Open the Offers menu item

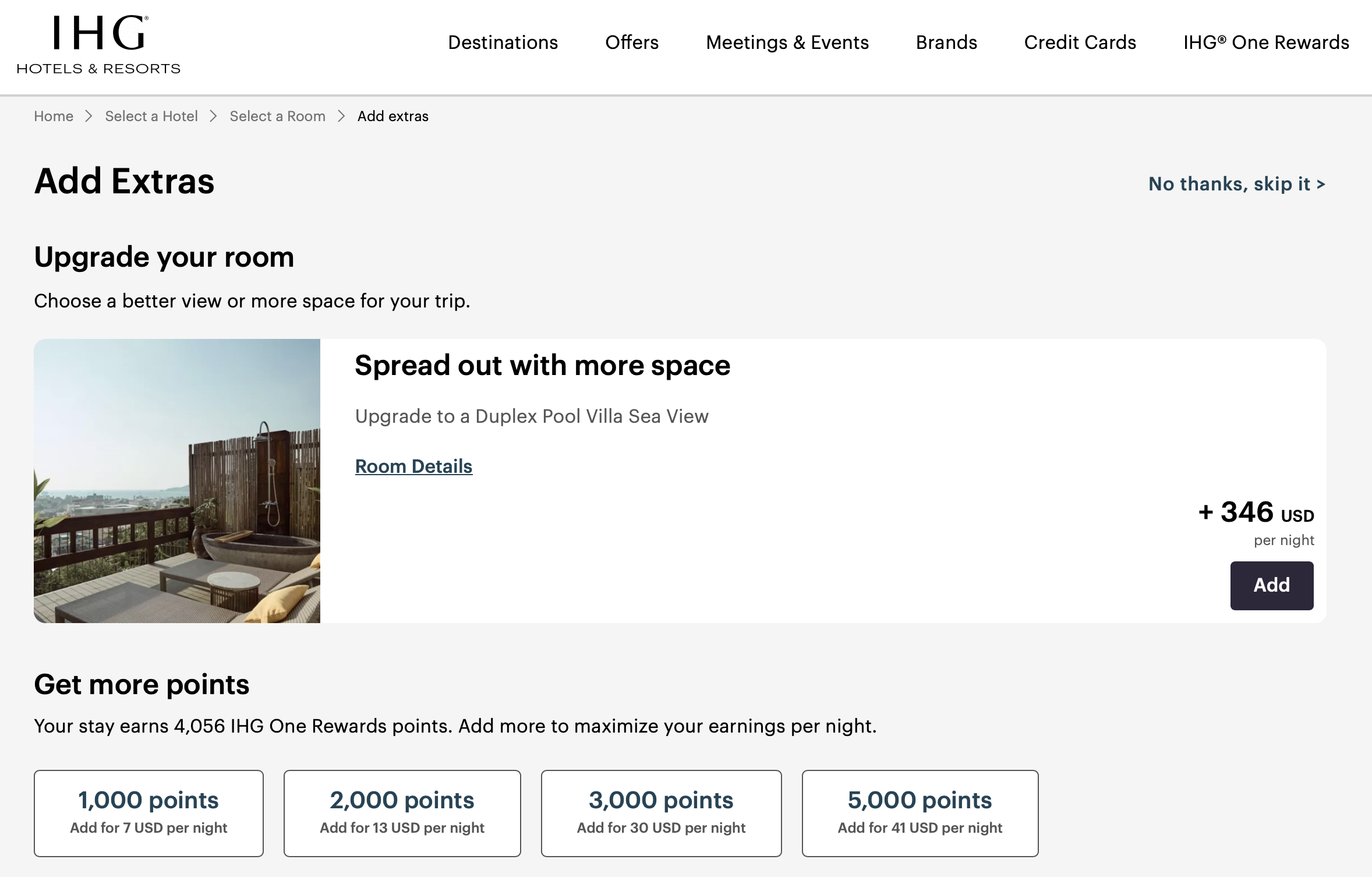(x=632, y=43)
